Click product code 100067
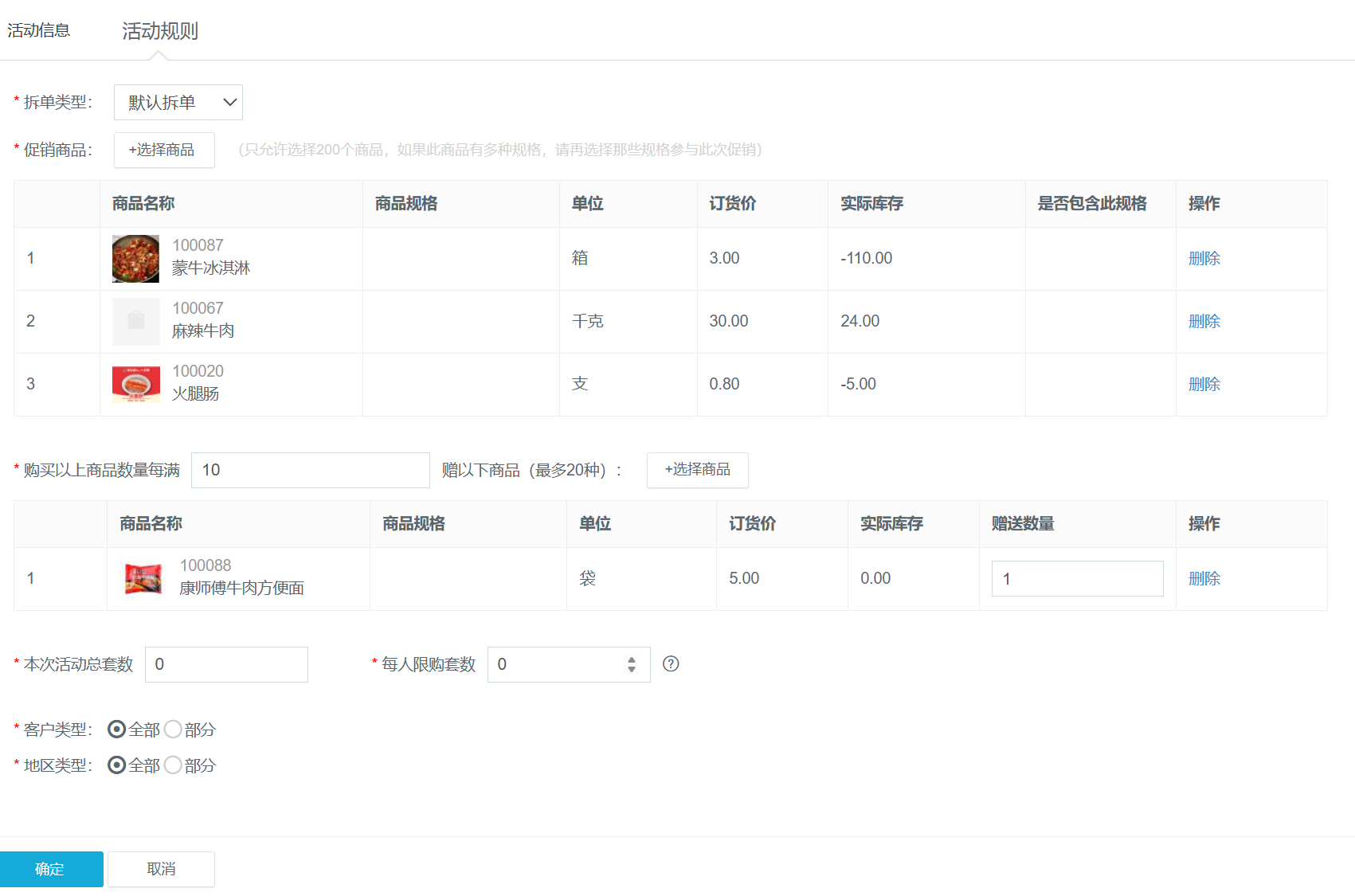1355x896 pixels. 198,308
